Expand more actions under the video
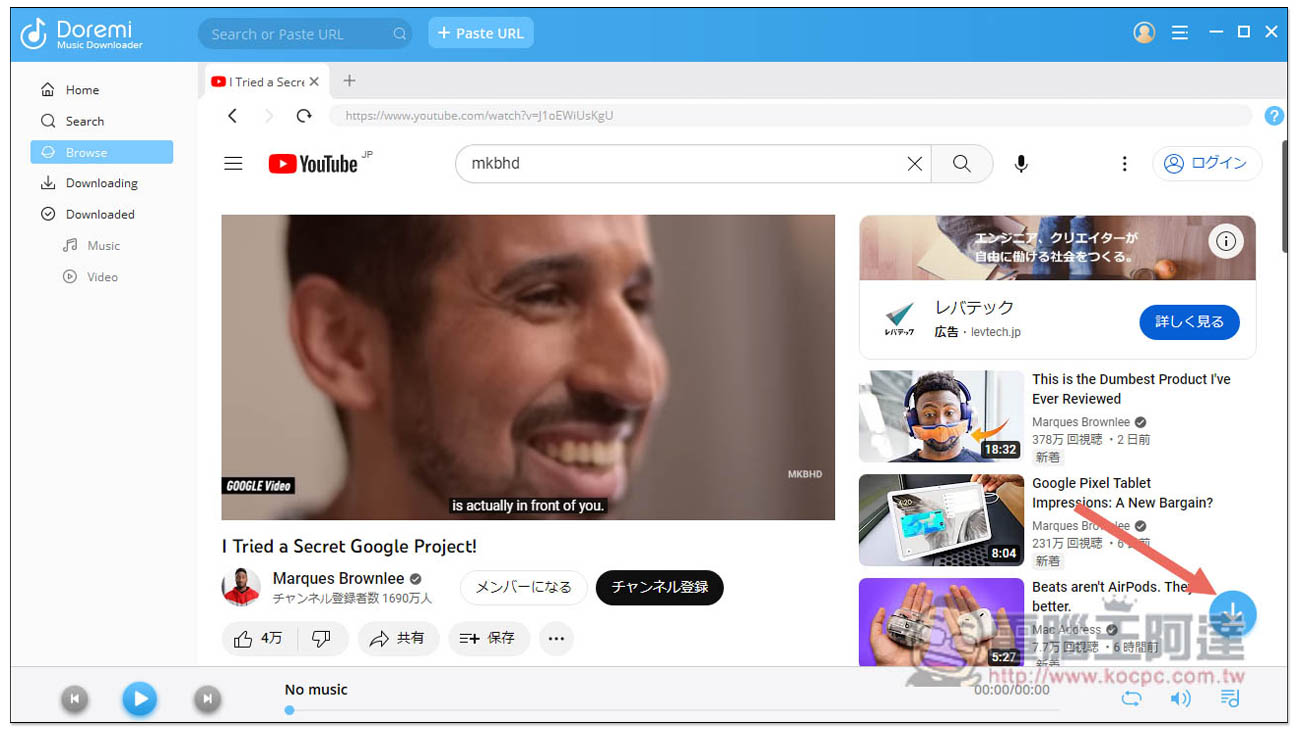This screenshot has width=1298, height=731. [556, 638]
